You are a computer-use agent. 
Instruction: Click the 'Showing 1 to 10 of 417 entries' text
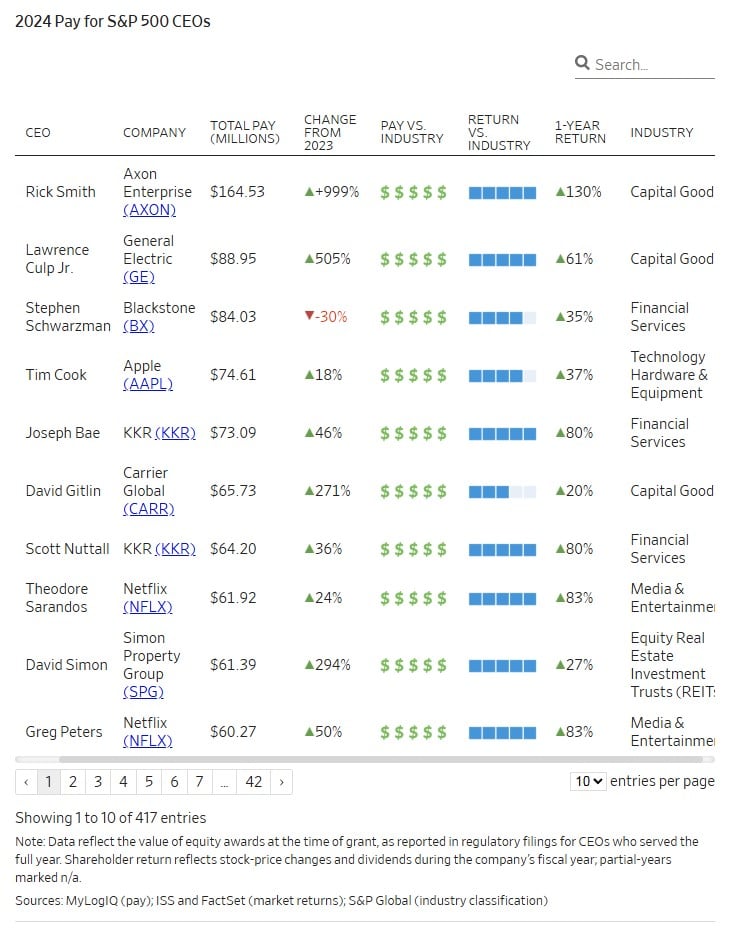coord(110,818)
